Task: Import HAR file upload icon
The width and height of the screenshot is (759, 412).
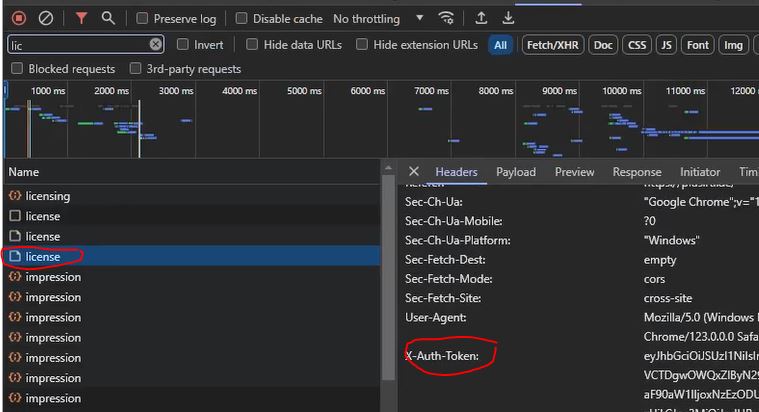Action: click(x=481, y=18)
